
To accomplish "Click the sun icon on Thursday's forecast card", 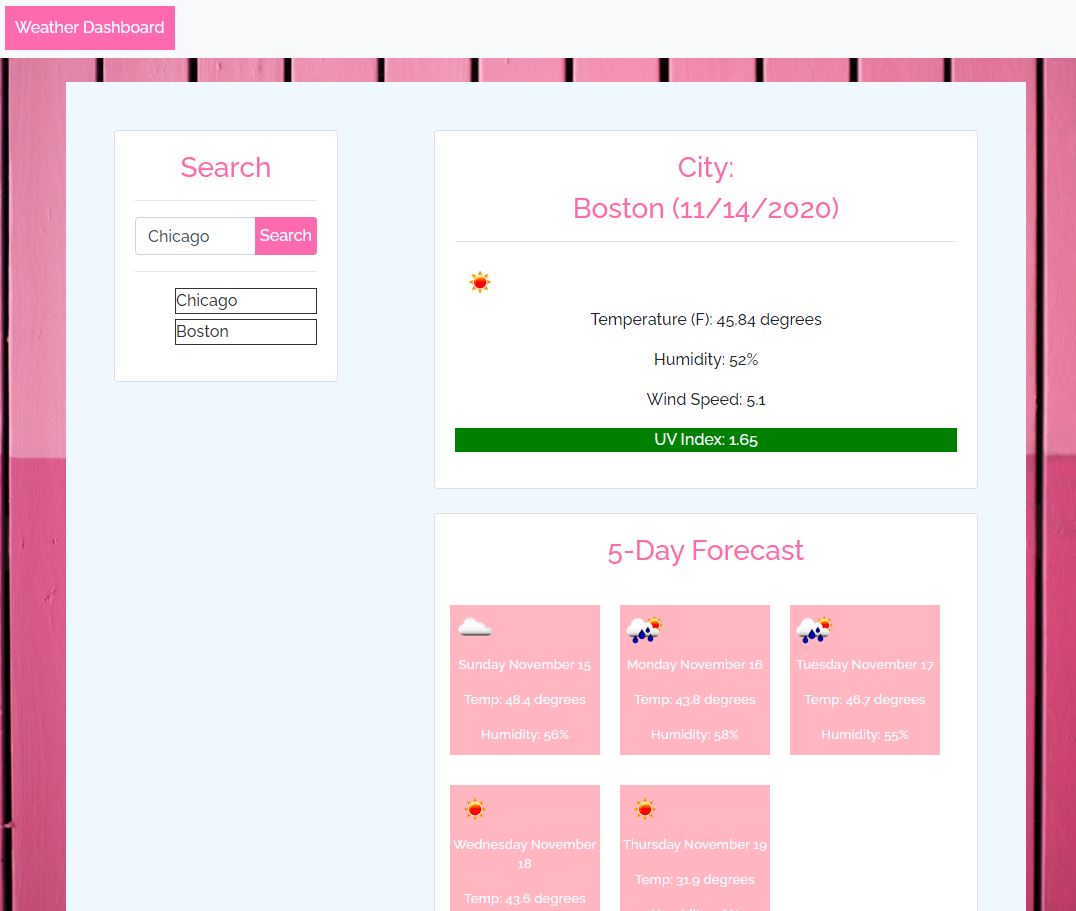I will [644, 809].
